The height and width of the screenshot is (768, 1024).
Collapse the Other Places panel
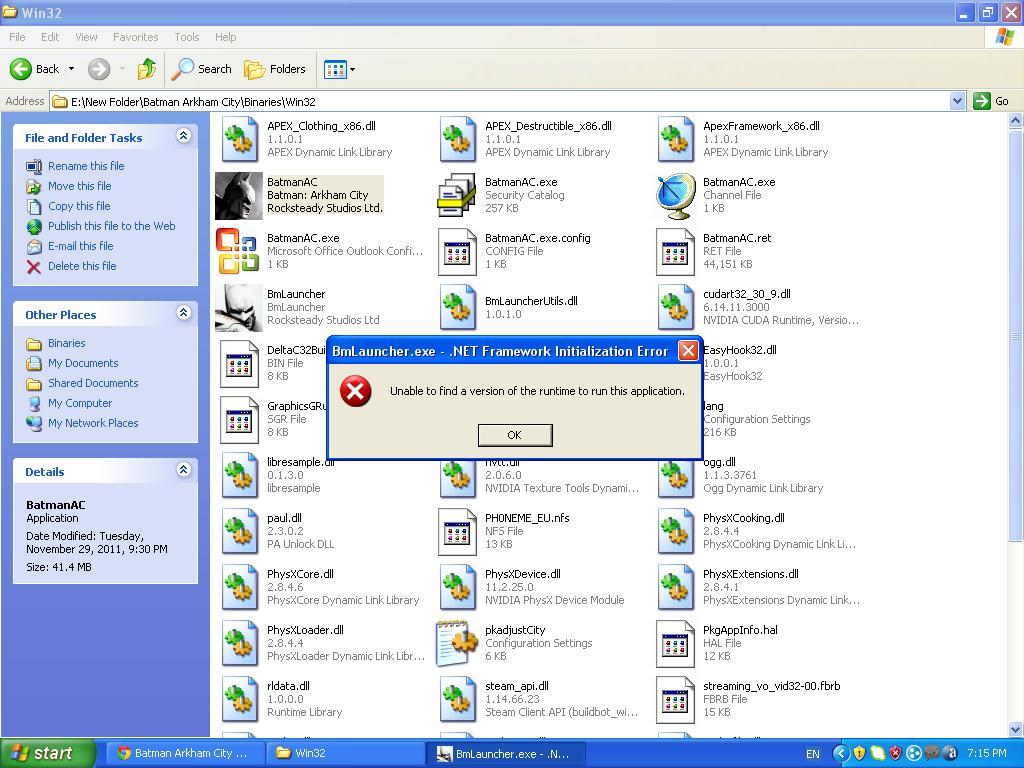(184, 313)
